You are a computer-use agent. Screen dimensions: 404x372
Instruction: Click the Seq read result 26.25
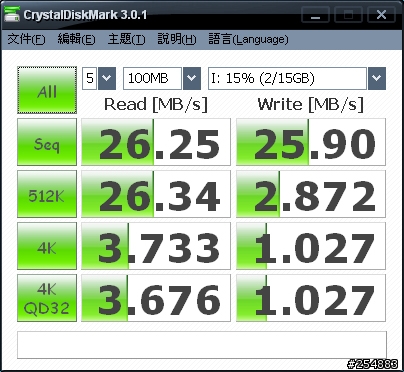(x=156, y=142)
